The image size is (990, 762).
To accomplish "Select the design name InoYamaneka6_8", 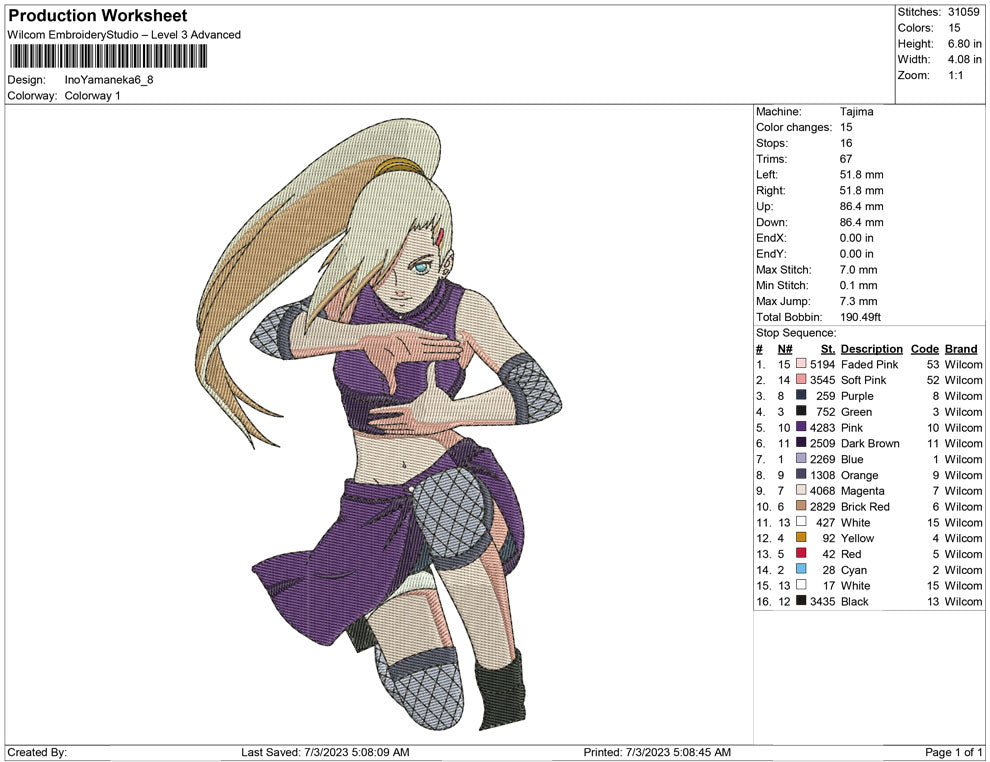I will click(x=107, y=80).
